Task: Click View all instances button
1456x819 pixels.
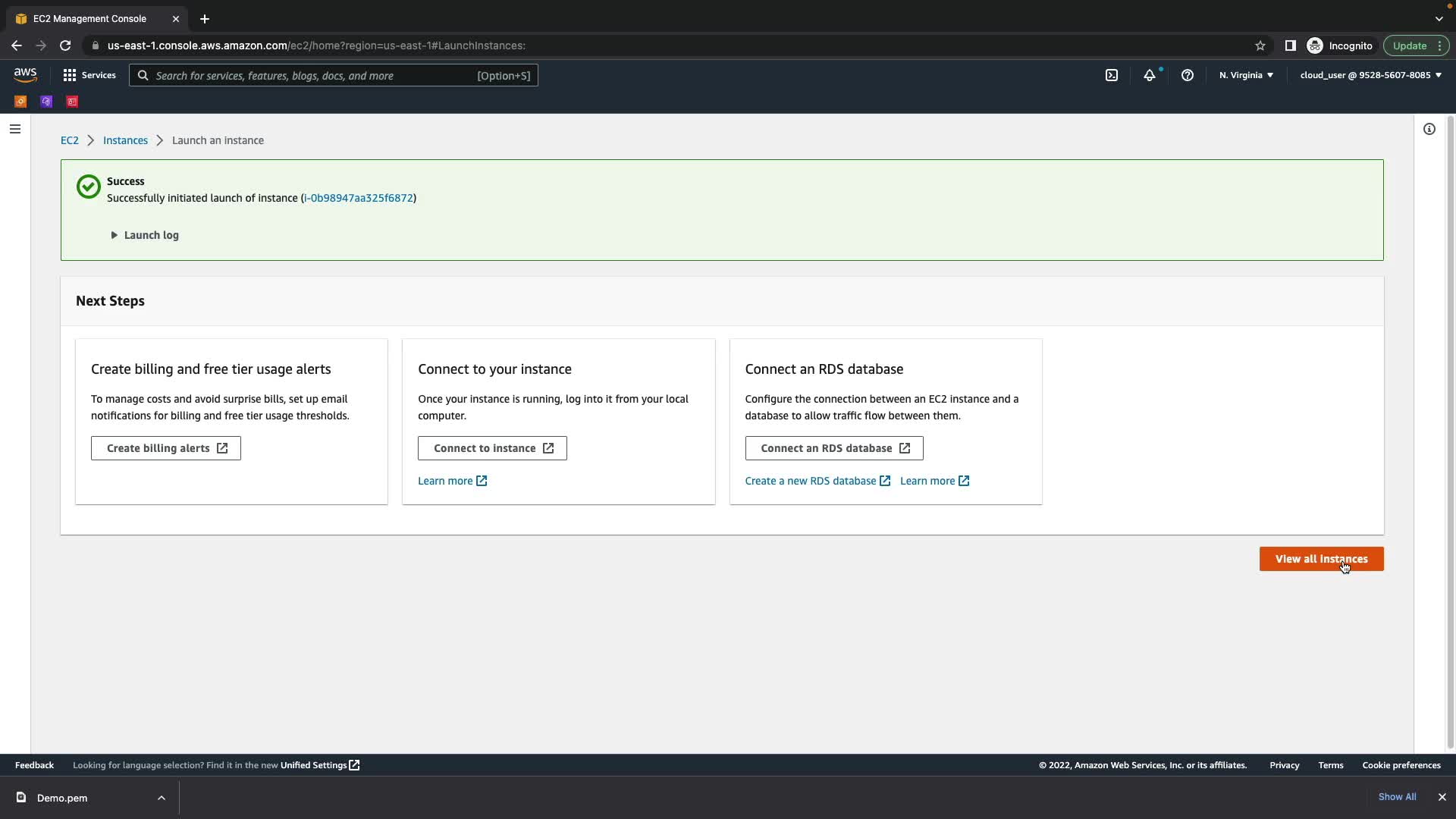Action: click(1321, 559)
